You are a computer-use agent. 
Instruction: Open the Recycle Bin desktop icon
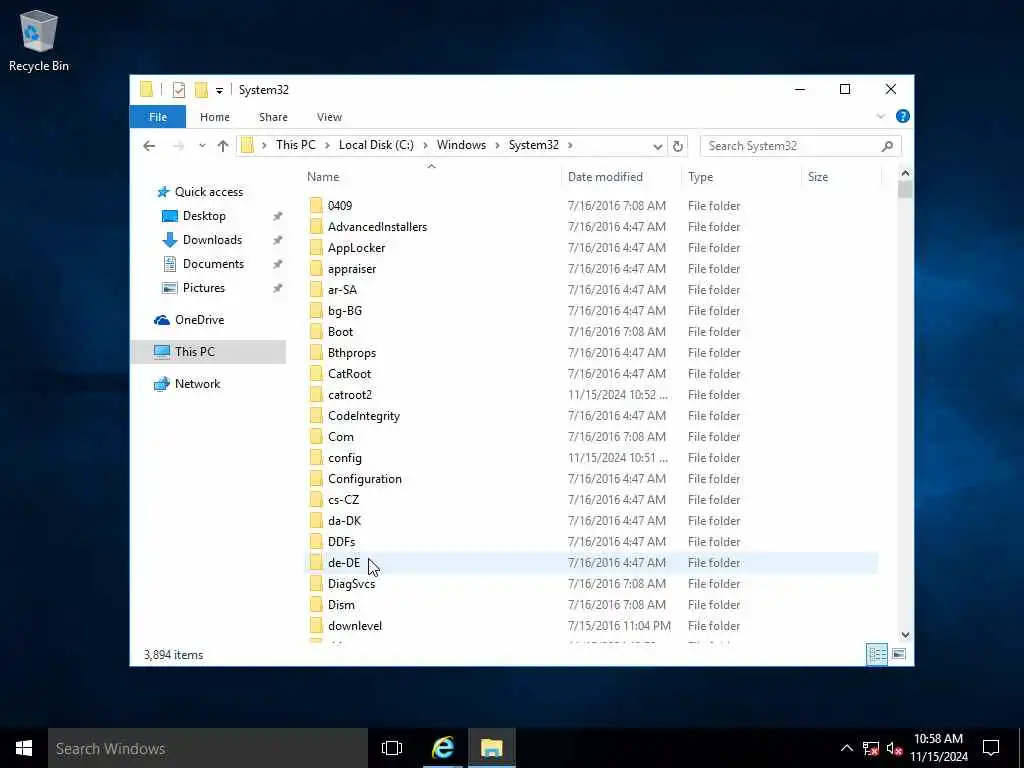tap(39, 40)
